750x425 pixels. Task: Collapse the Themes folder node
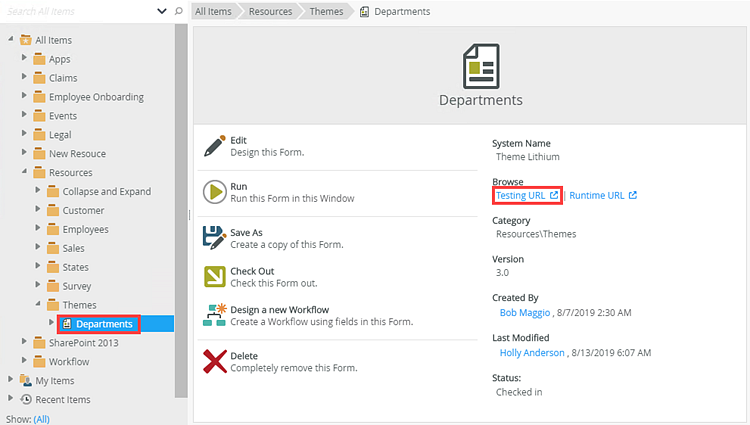(39, 305)
